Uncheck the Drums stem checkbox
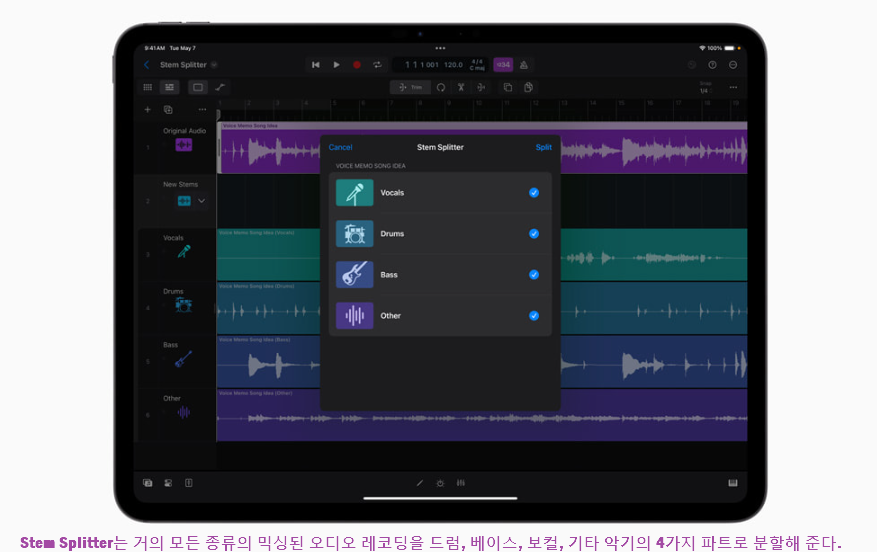 point(534,234)
